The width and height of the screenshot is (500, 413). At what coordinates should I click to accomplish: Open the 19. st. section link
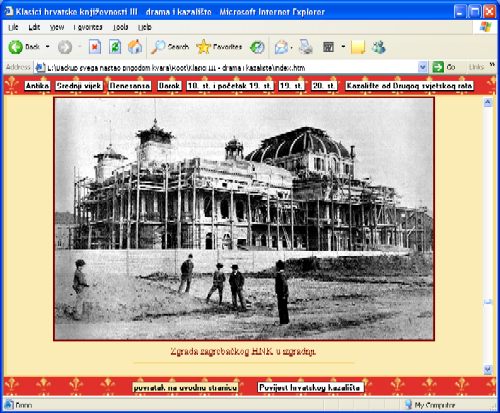point(291,86)
